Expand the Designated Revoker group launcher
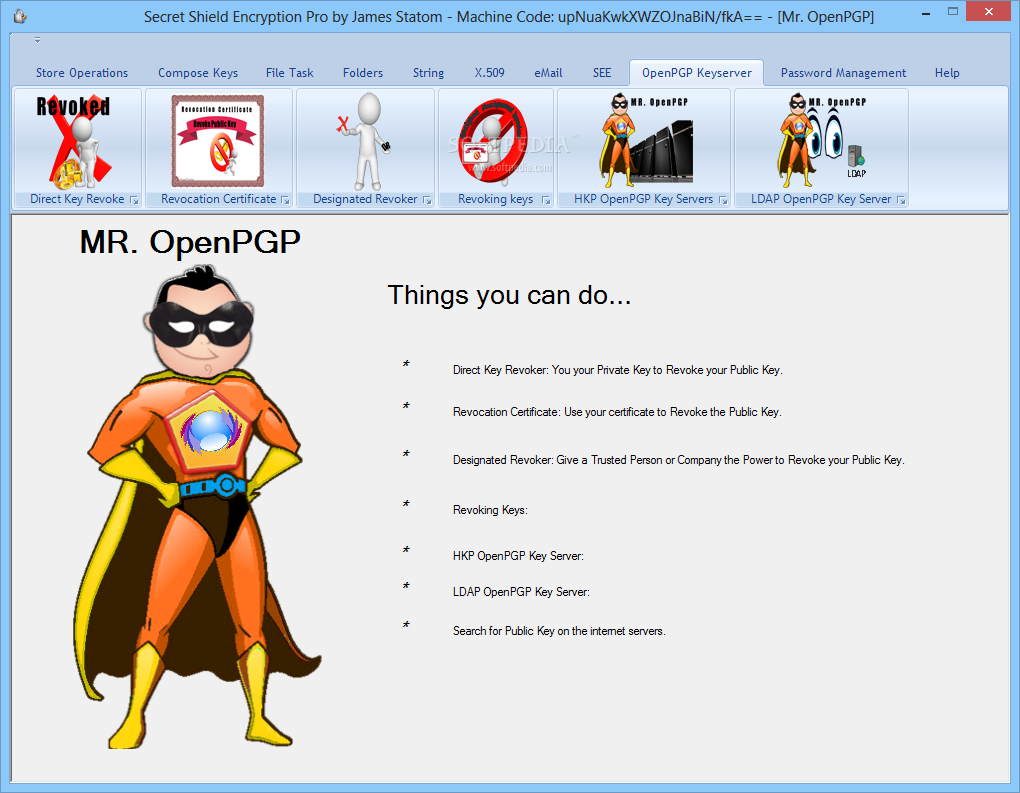The image size is (1020, 793). [x=427, y=200]
